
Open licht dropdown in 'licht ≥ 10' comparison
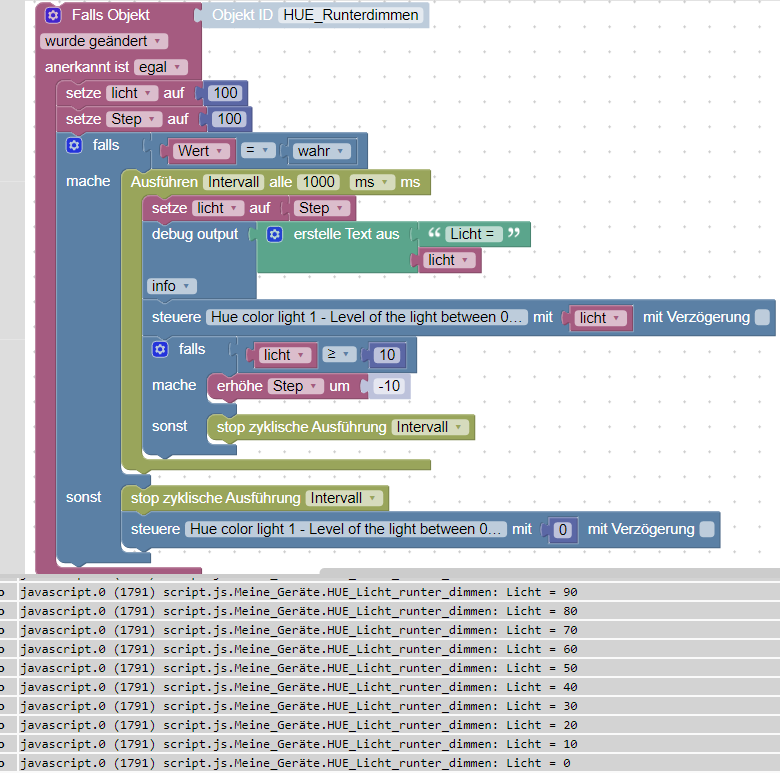coord(285,355)
